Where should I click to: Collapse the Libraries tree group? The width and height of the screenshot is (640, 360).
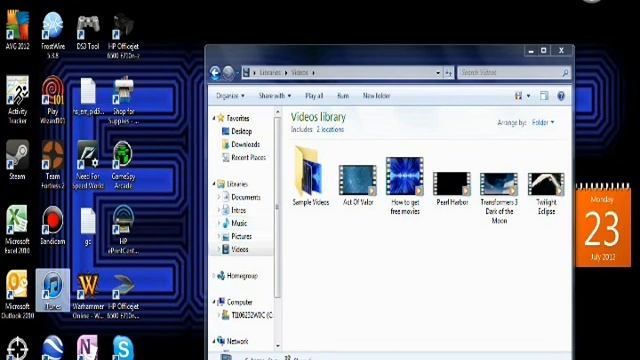pyautogui.click(x=214, y=184)
